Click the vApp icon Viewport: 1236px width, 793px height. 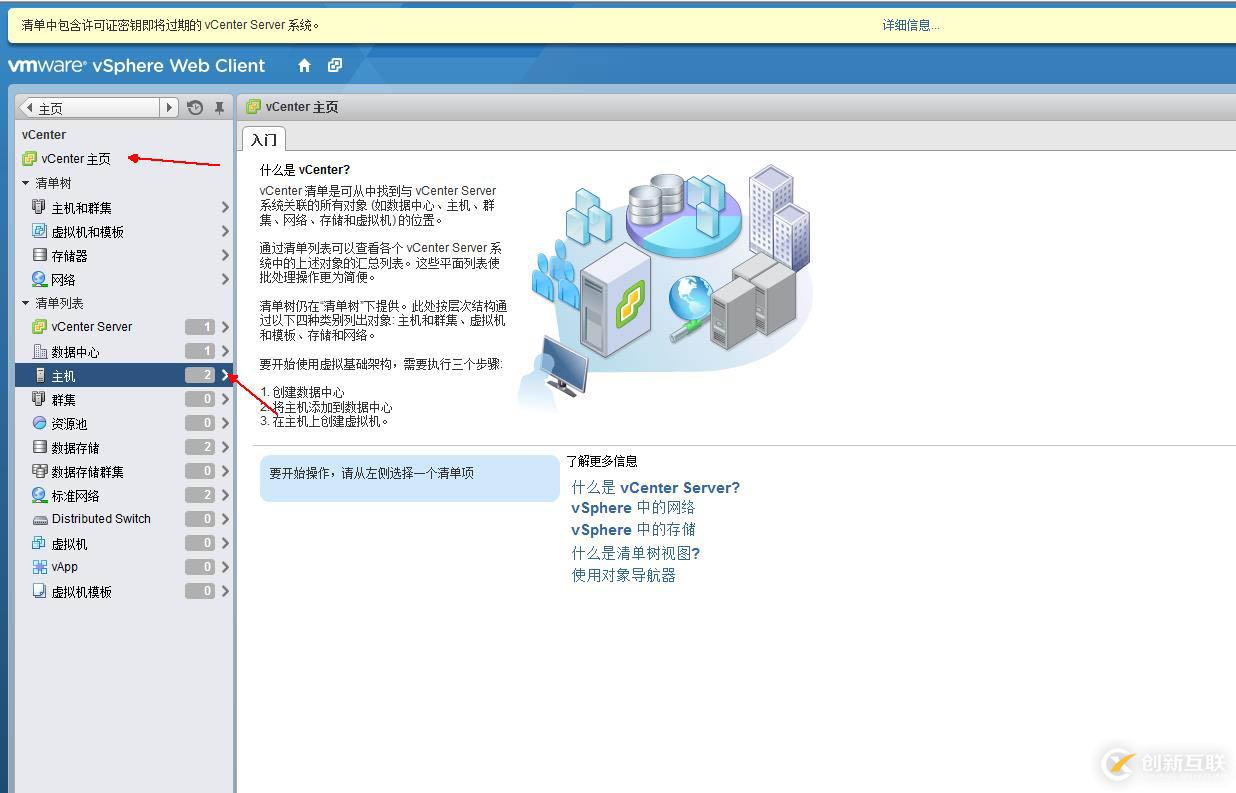click(x=39, y=567)
